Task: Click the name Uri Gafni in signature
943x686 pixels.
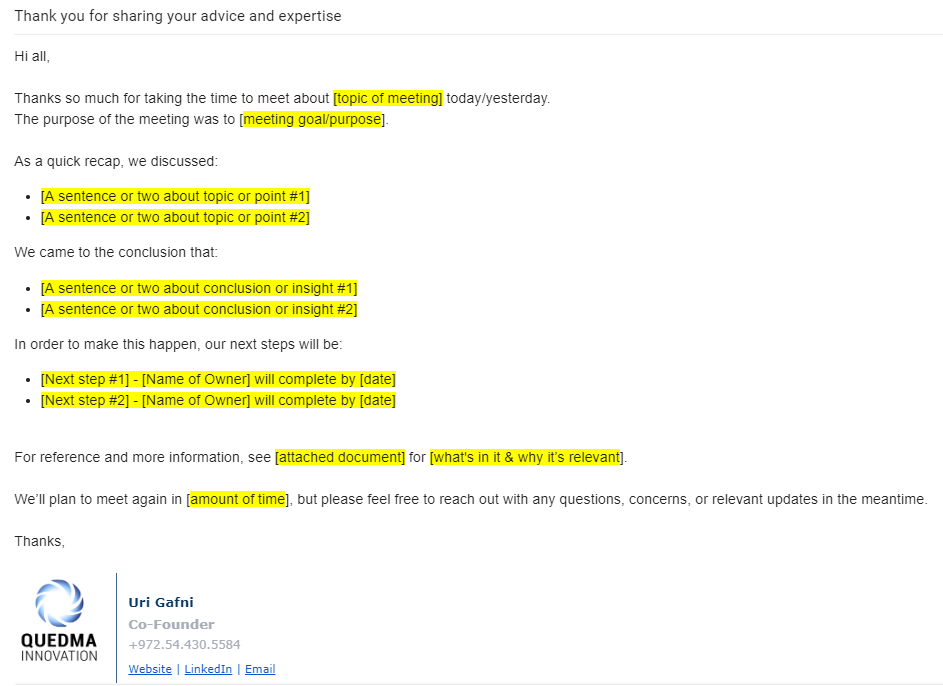Action: [161, 602]
